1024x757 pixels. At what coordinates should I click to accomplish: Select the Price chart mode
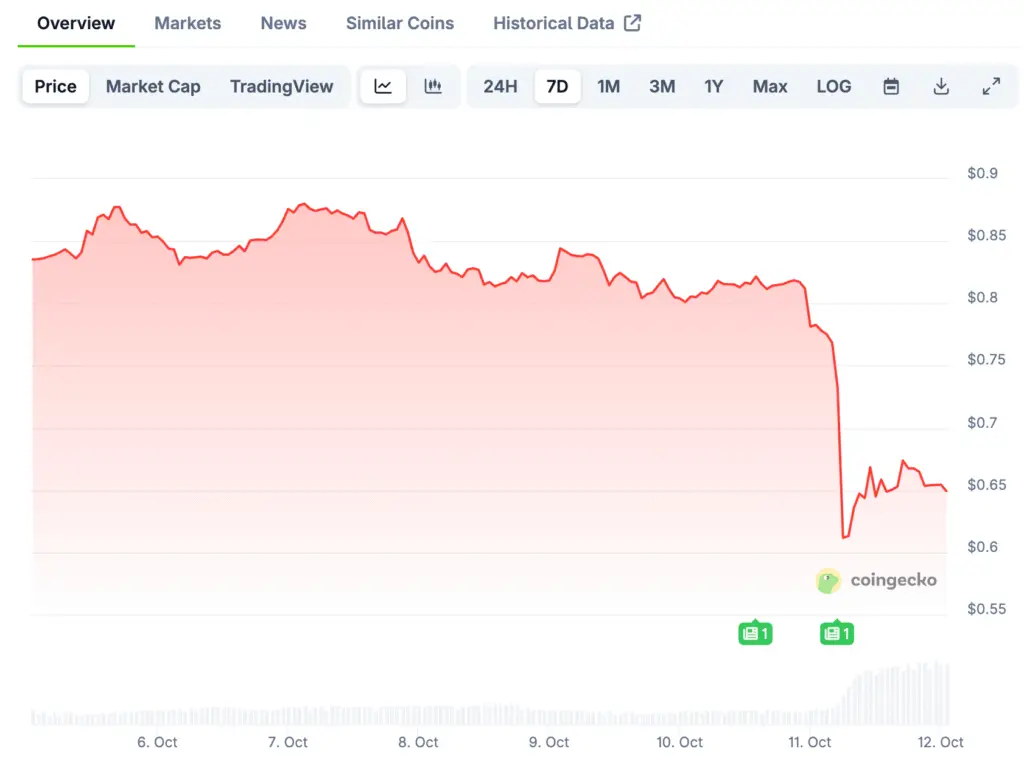coord(56,87)
